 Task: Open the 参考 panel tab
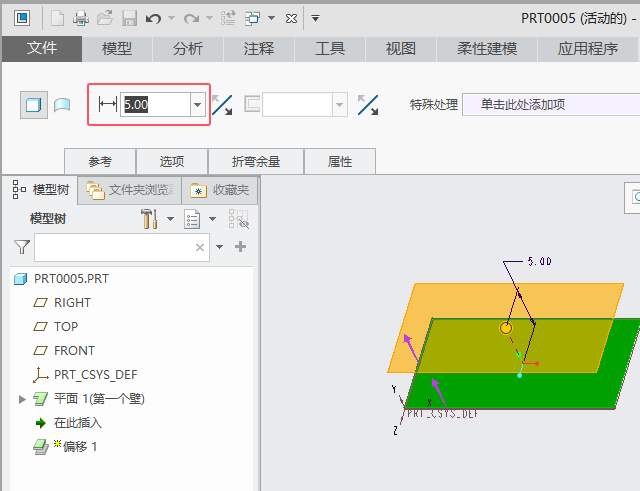point(100,162)
